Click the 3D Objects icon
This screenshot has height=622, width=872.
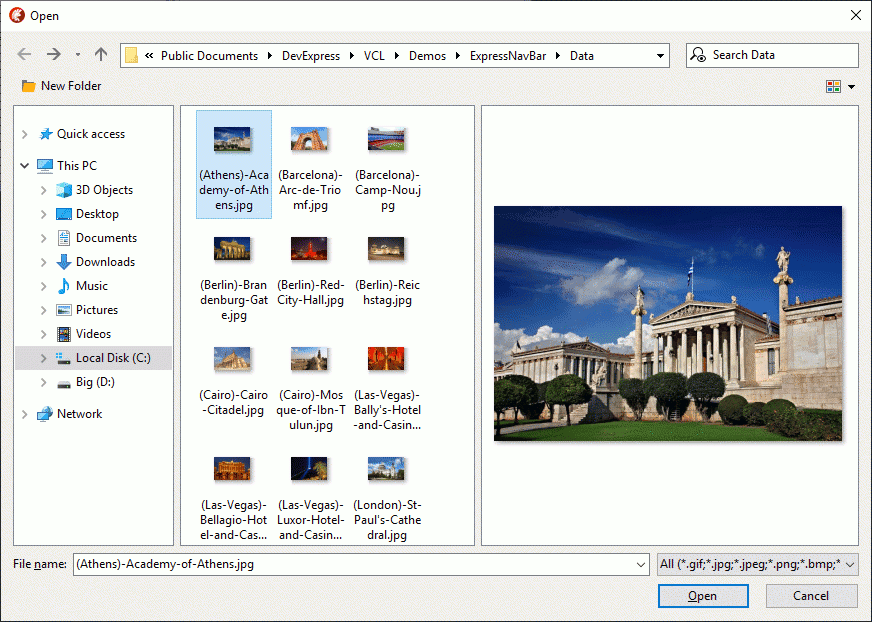click(x=64, y=190)
